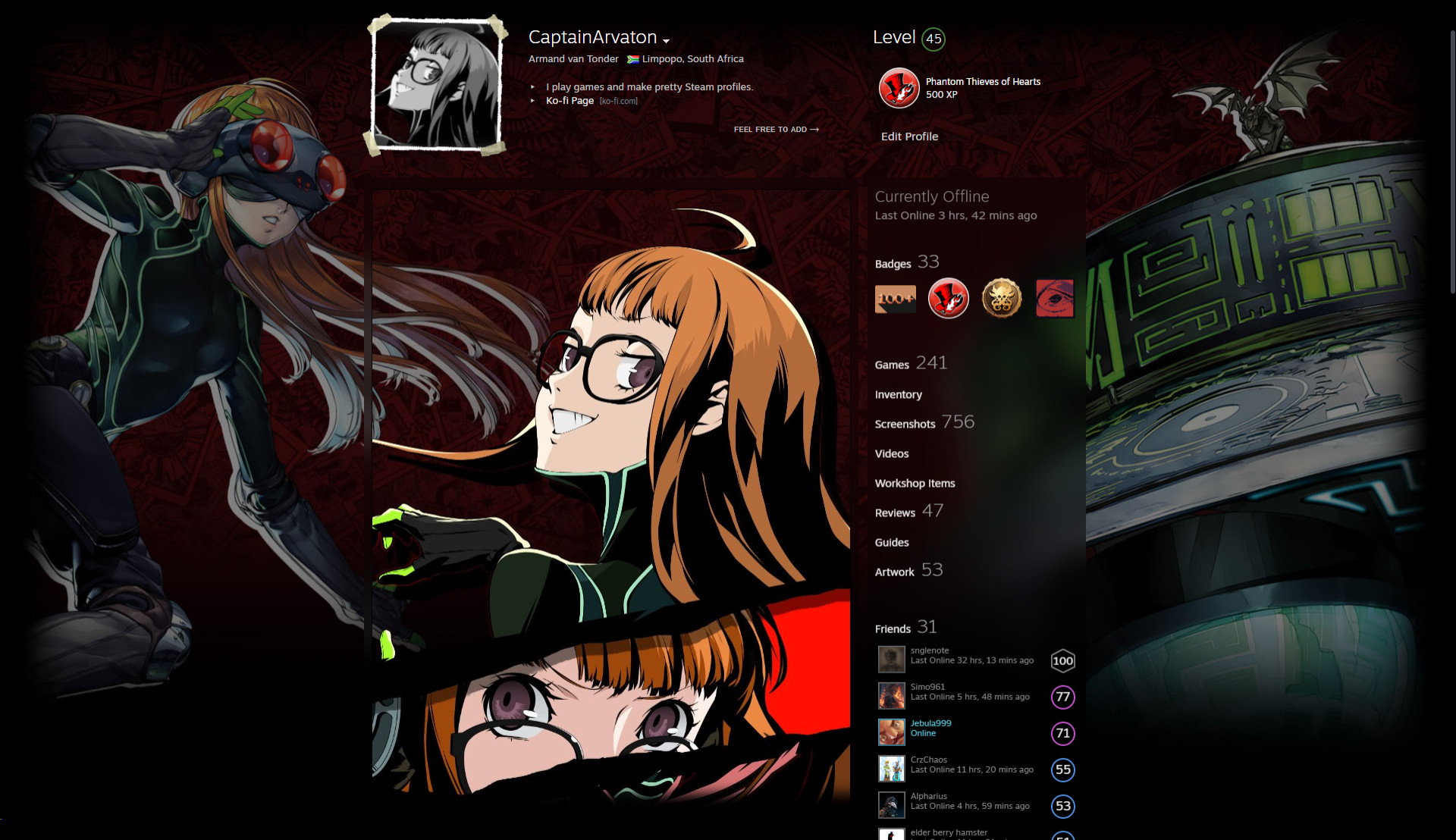The height and width of the screenshot is (840, 1456).
Task: Open the Inventory link
Action: tap(899, 394)
